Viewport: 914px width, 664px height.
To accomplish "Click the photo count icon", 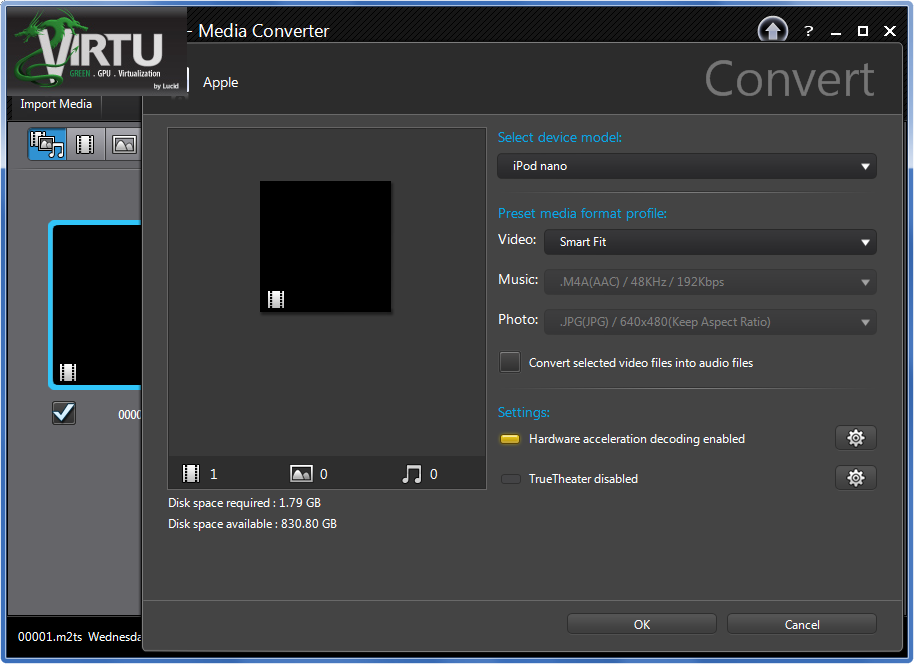I will click(x=301, y=473).
